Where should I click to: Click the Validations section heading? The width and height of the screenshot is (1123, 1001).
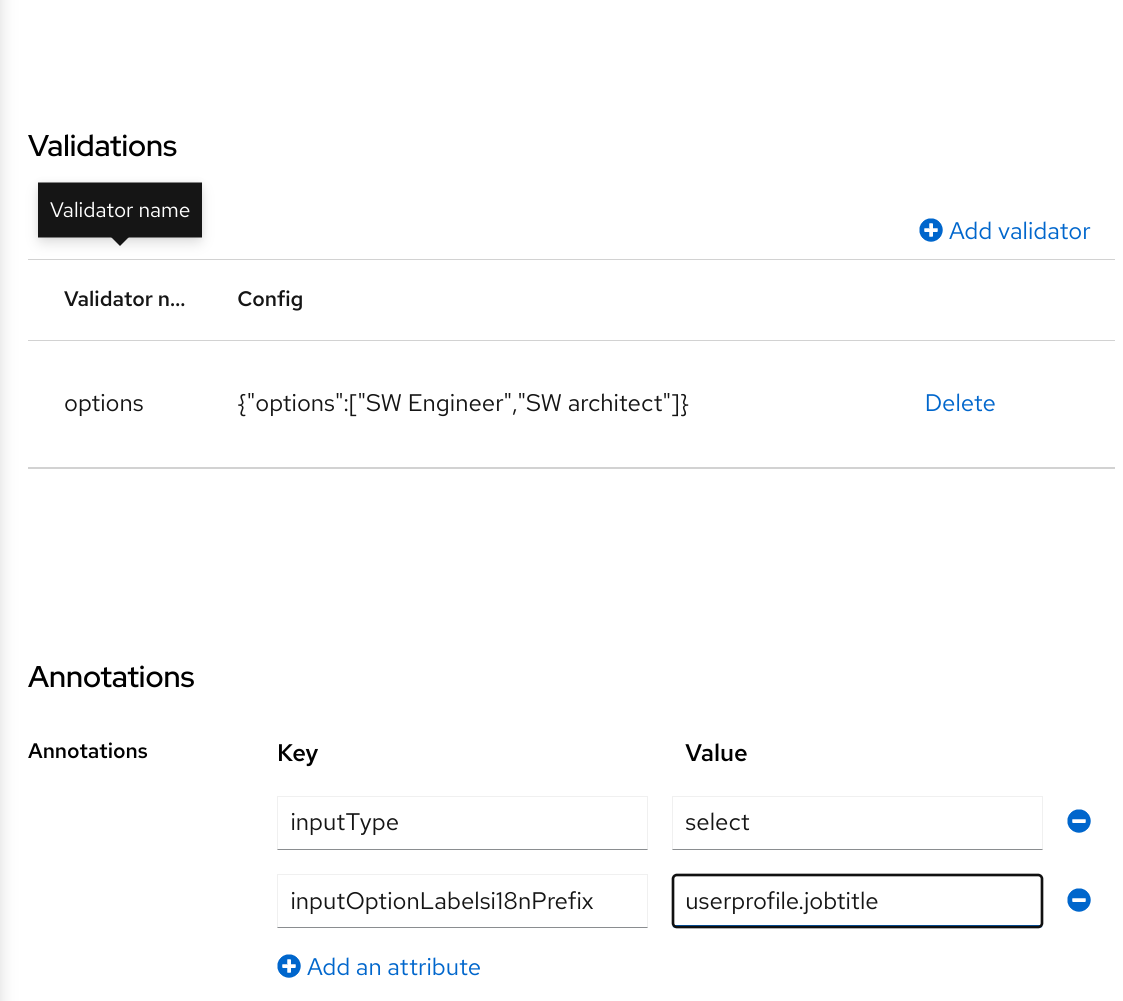pos(102,146)
